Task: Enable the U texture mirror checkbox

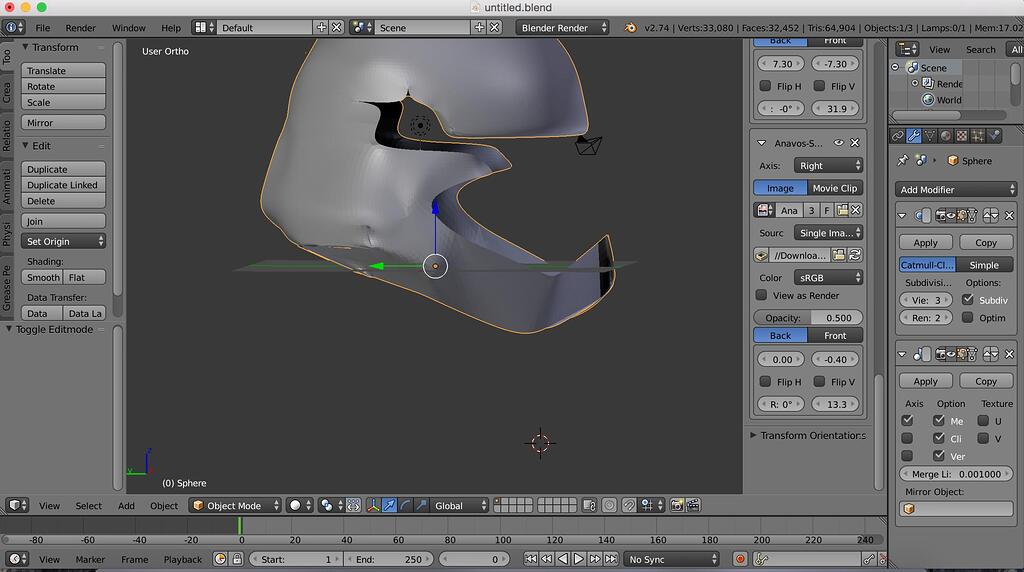Action: (x=983, y=421)
